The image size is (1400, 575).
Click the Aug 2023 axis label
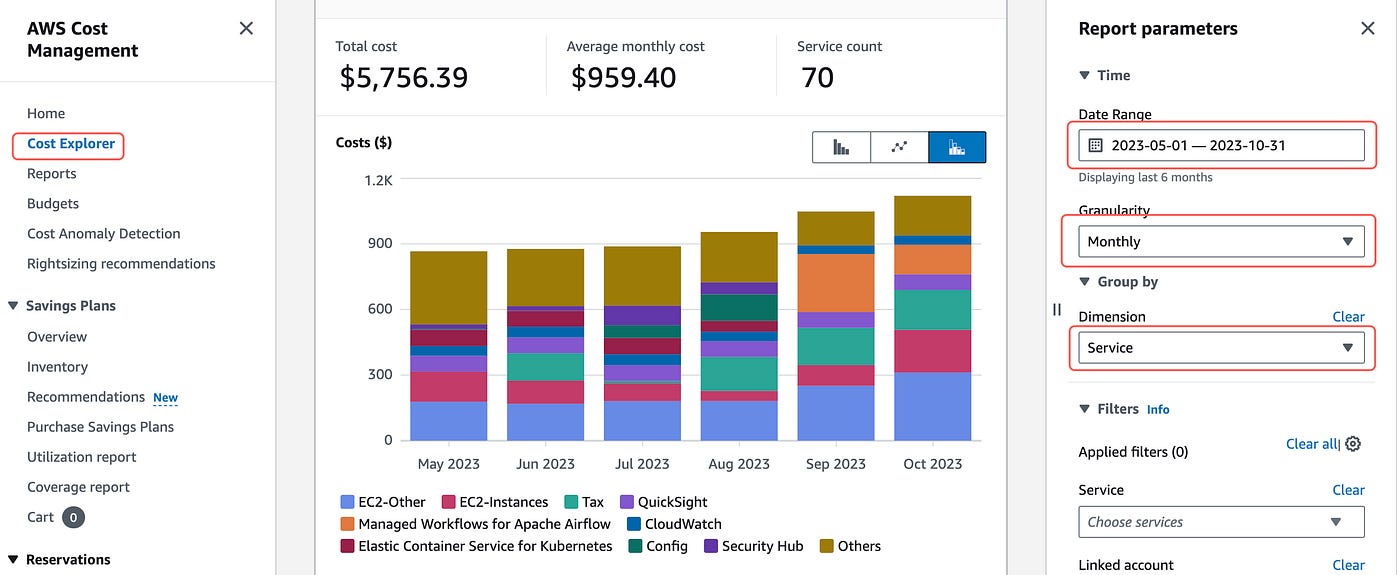(x=739, y=464)
